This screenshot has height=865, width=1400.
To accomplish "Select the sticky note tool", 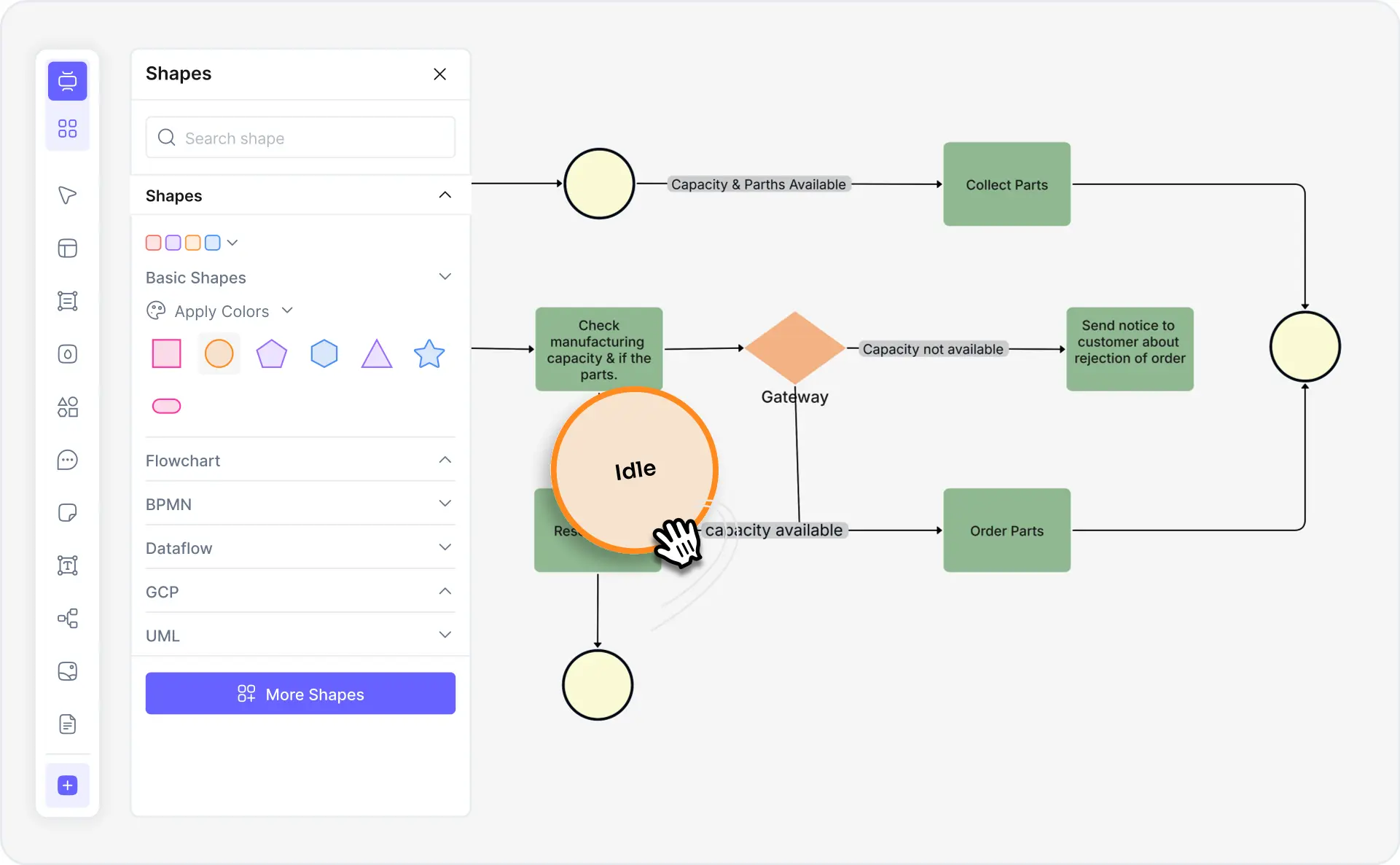I will coord(68,512).
